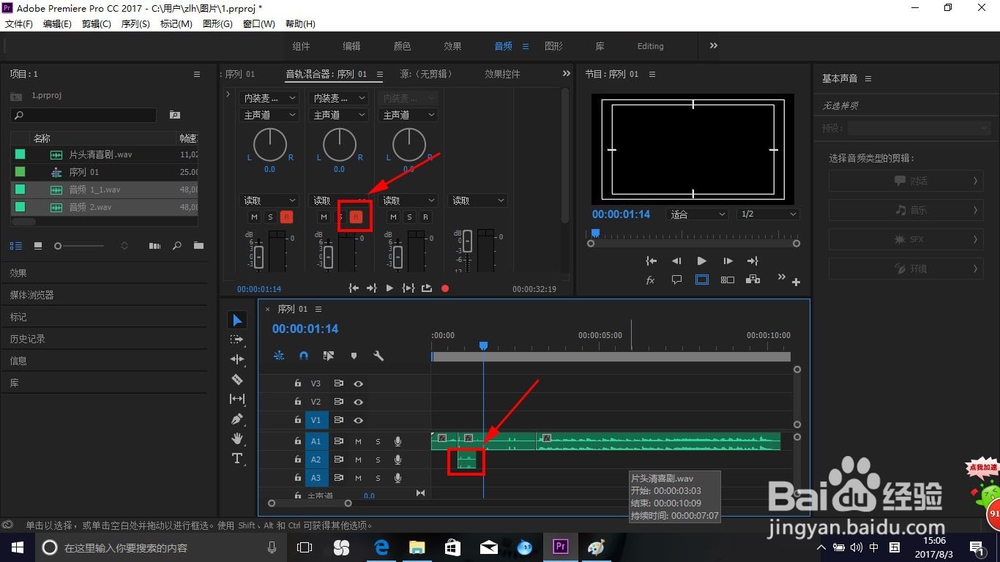Screen dimensions: 1000x562
Task: Open Premiere Pro from taskbar
Action: point(561,547)
